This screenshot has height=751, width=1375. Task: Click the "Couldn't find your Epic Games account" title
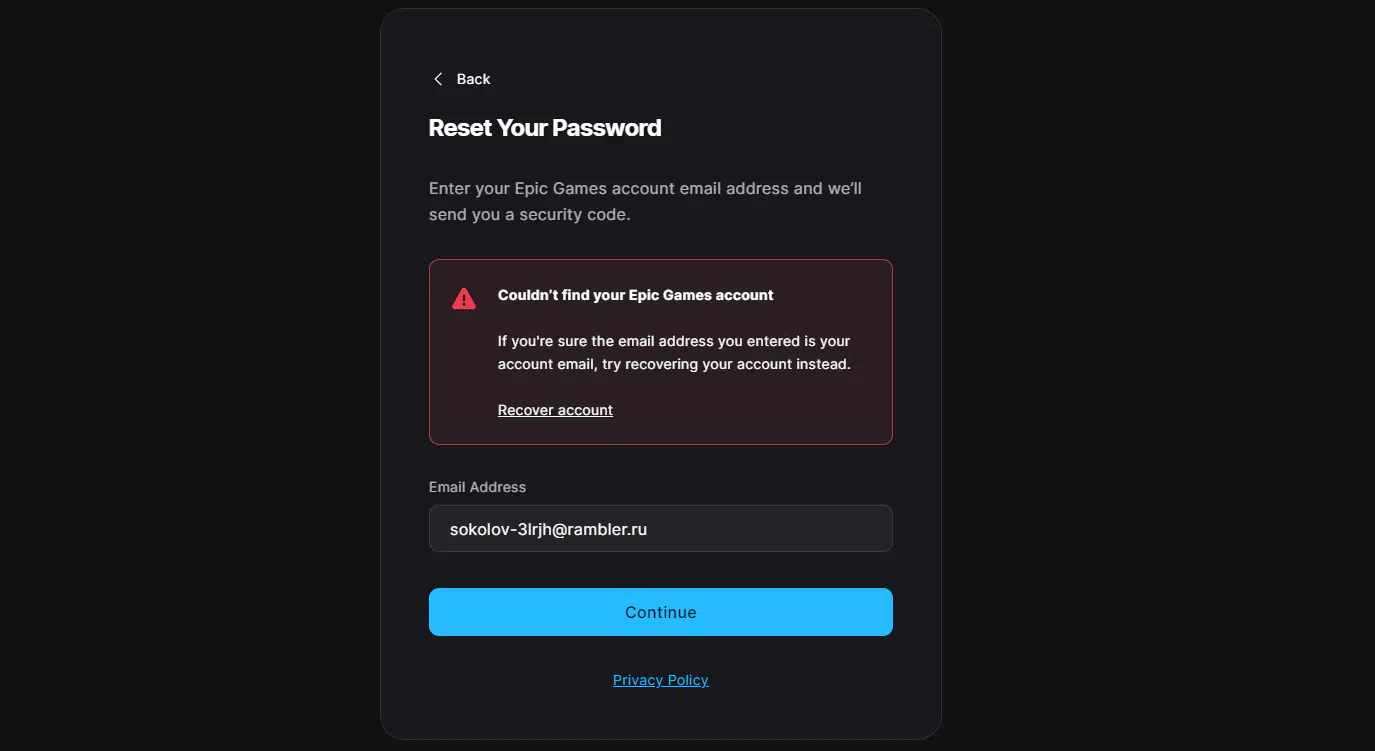point(636,295)
